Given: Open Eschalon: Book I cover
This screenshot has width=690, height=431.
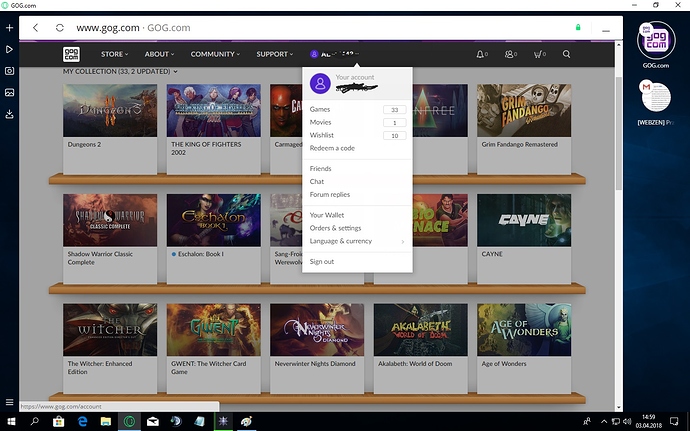Looking at the screenshot, I should (x=213, y=220).
